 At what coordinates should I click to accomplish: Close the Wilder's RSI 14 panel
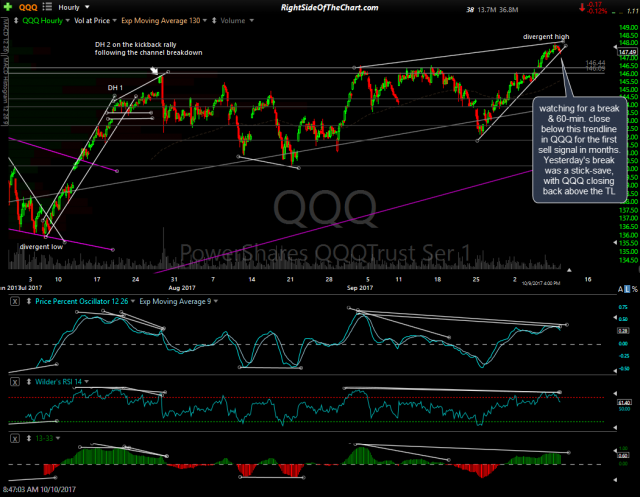coord(15,382)
